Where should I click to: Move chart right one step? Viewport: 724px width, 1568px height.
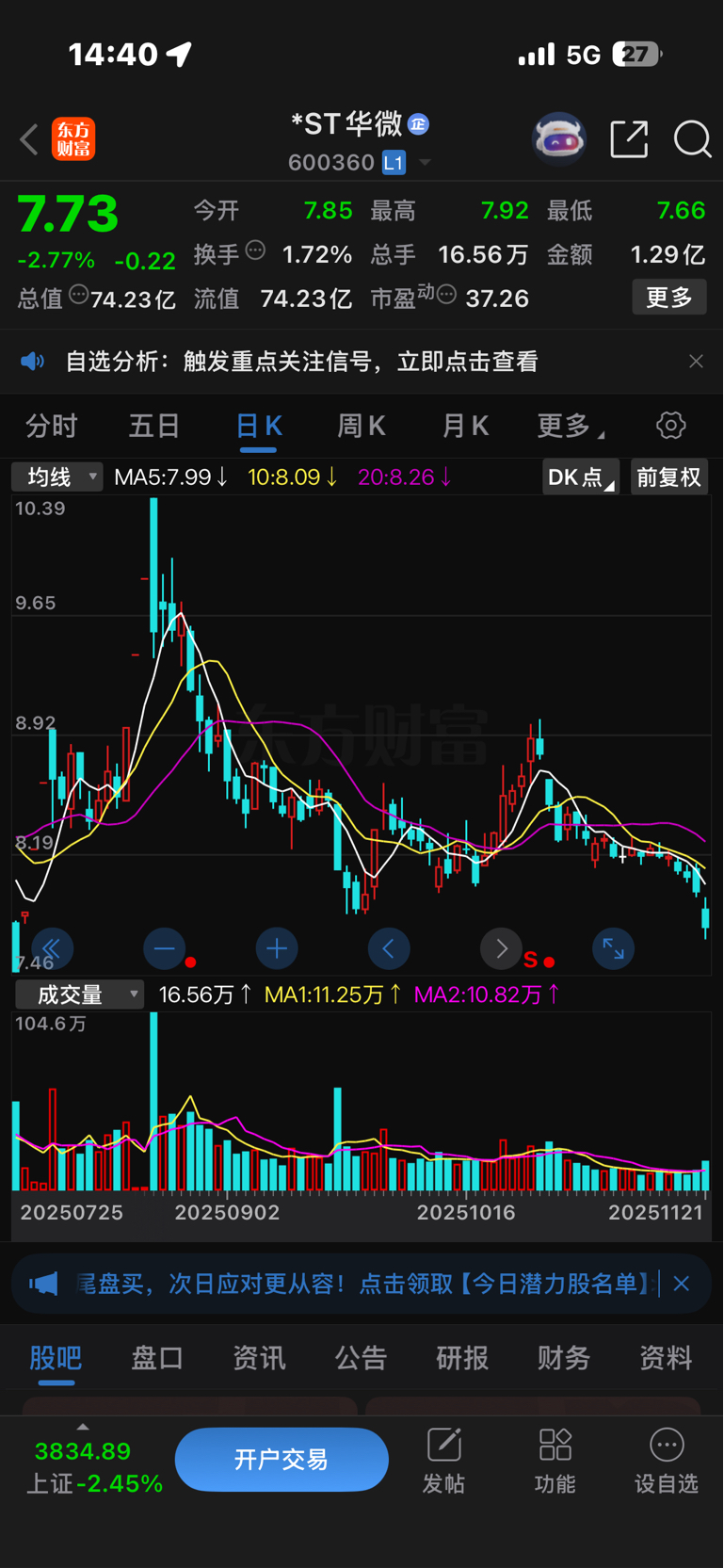(x=501, y=948)
